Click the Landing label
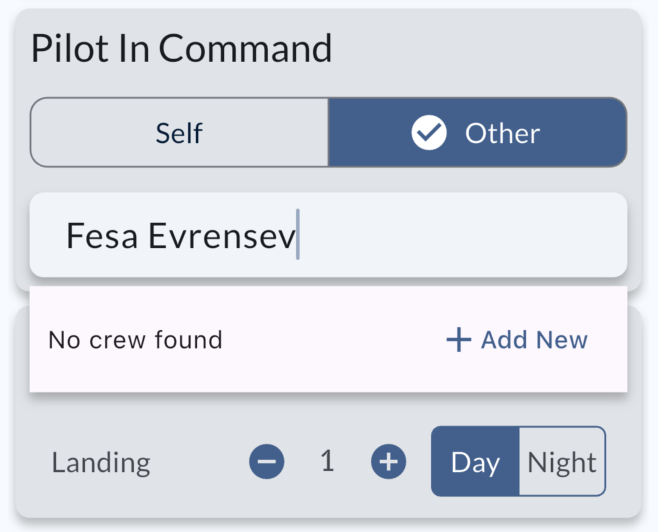The width and height of the screenshot is (658, 532). pos(101,463)
